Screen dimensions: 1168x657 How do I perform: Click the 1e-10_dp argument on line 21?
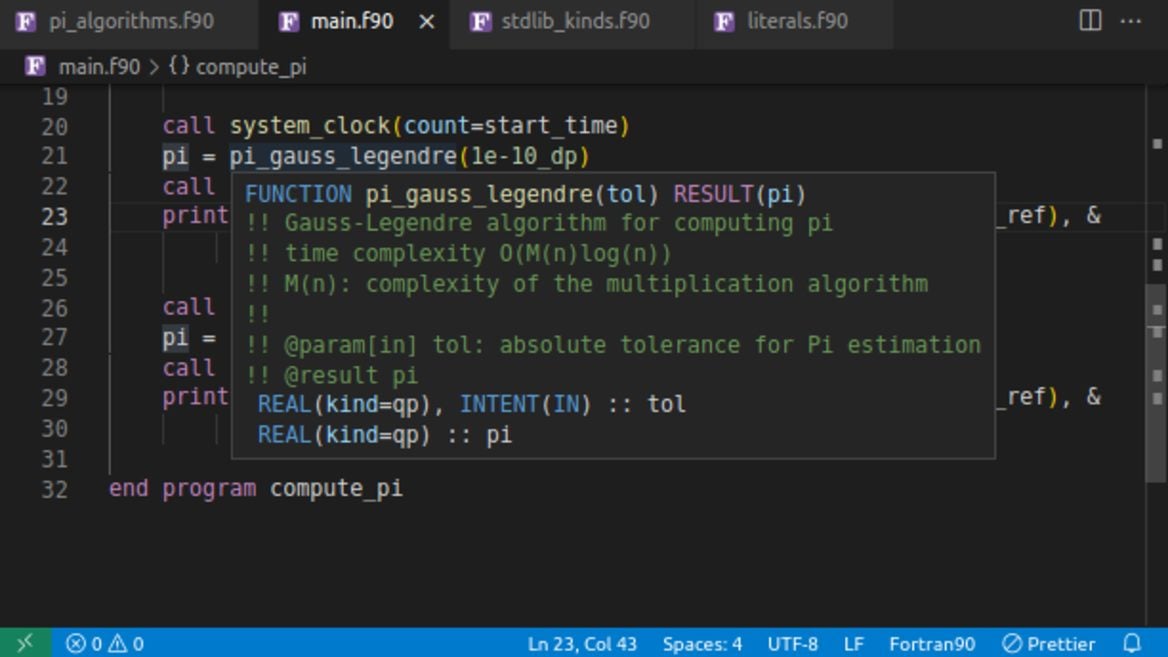point(524,156)
